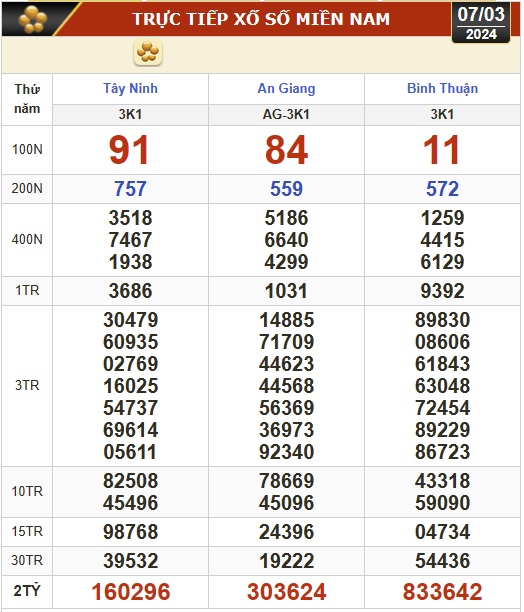Select Tây Ninh 100N result 91
524x612 pixels.
click(x=129, y=150)
